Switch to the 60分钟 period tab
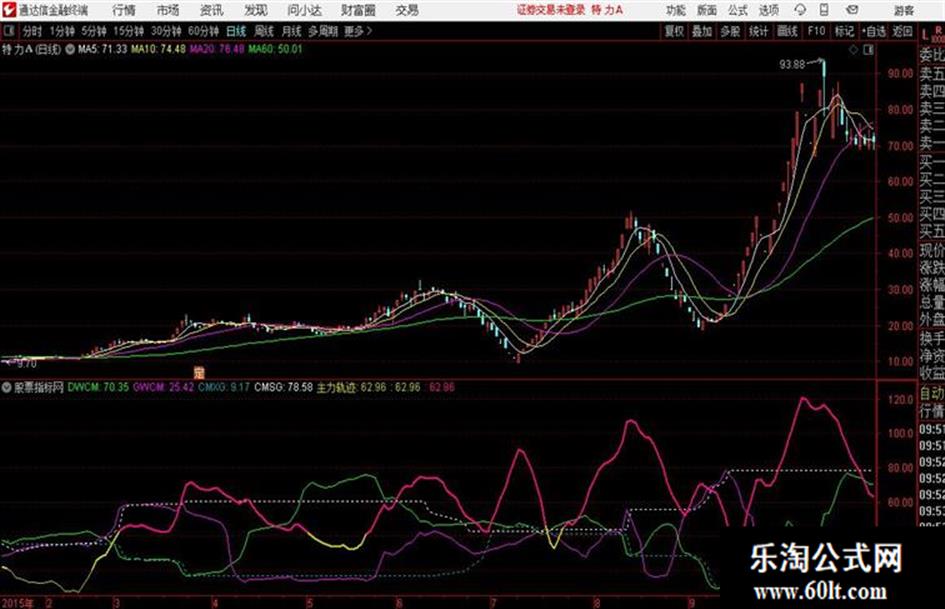 tap(203, 31)
